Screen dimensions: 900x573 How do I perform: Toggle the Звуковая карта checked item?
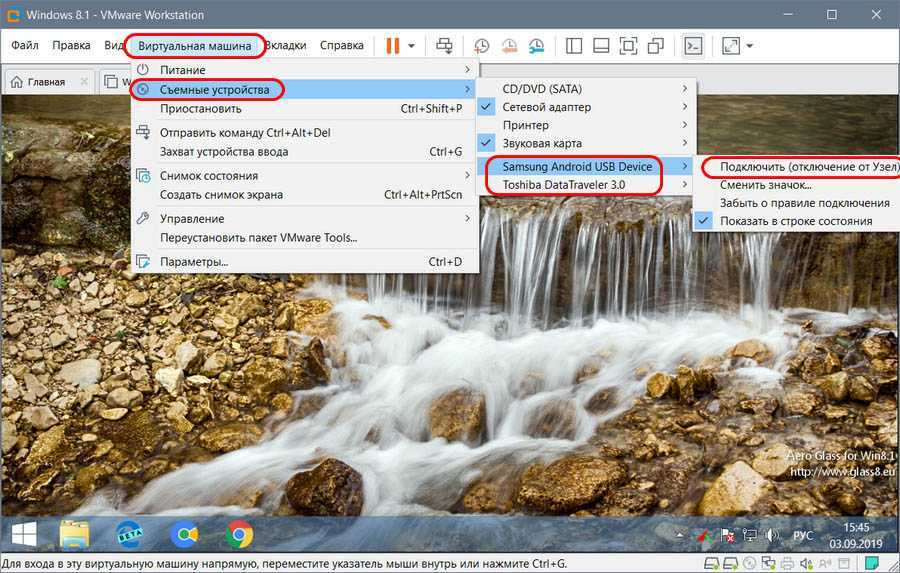click(542, 143)
